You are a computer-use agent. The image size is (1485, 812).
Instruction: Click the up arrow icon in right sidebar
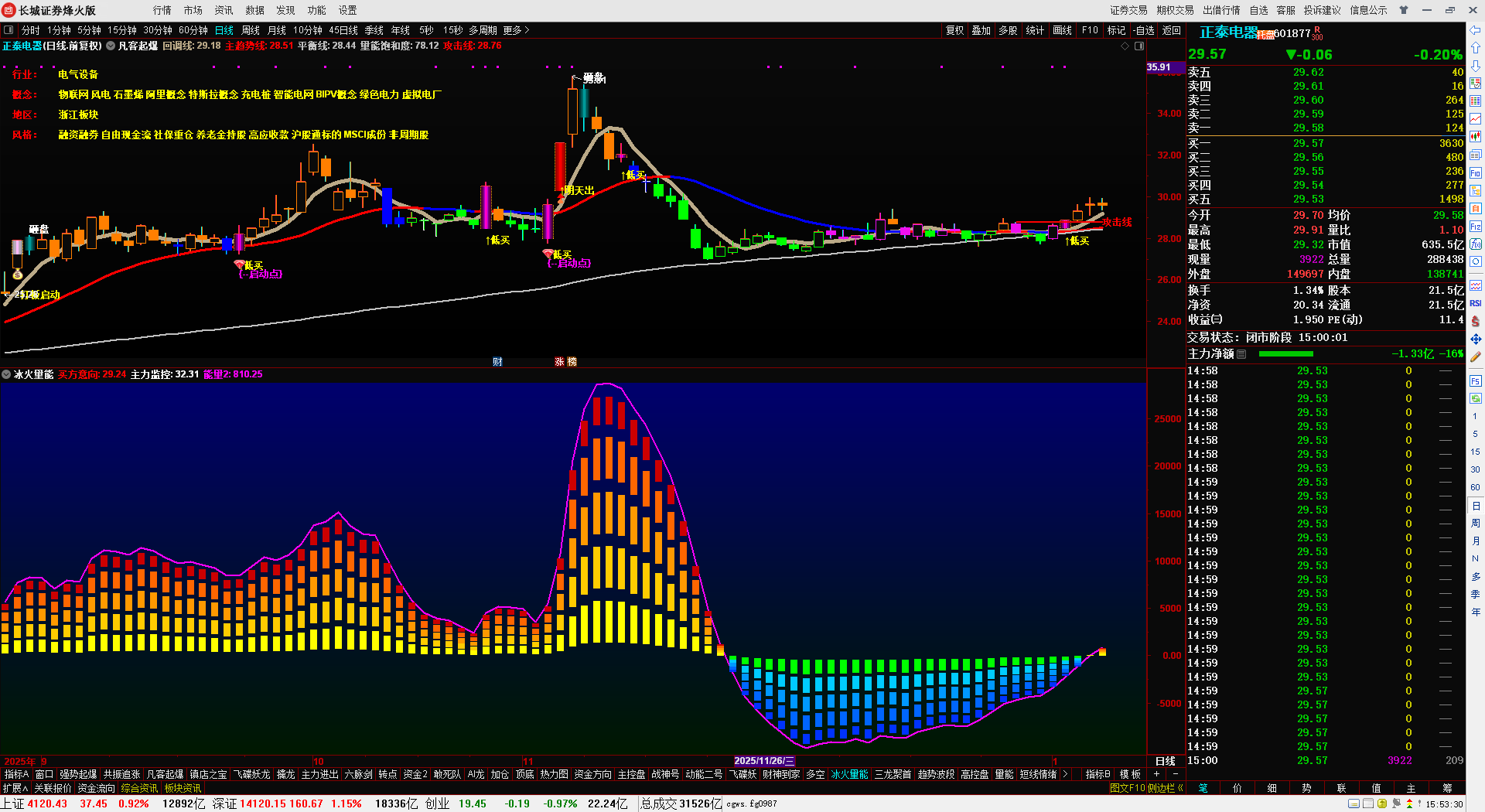[x=1476, y=48]
